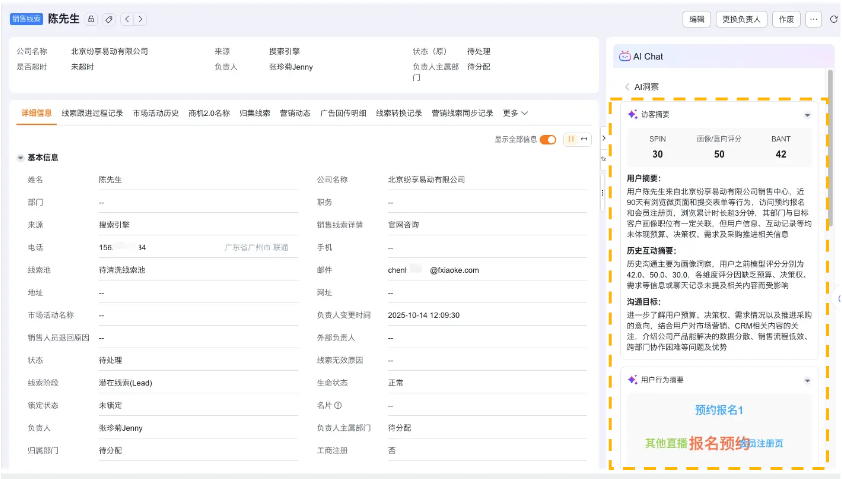842x479 pixels.
Task: Select the two-column layout icon
Action: 570,139
